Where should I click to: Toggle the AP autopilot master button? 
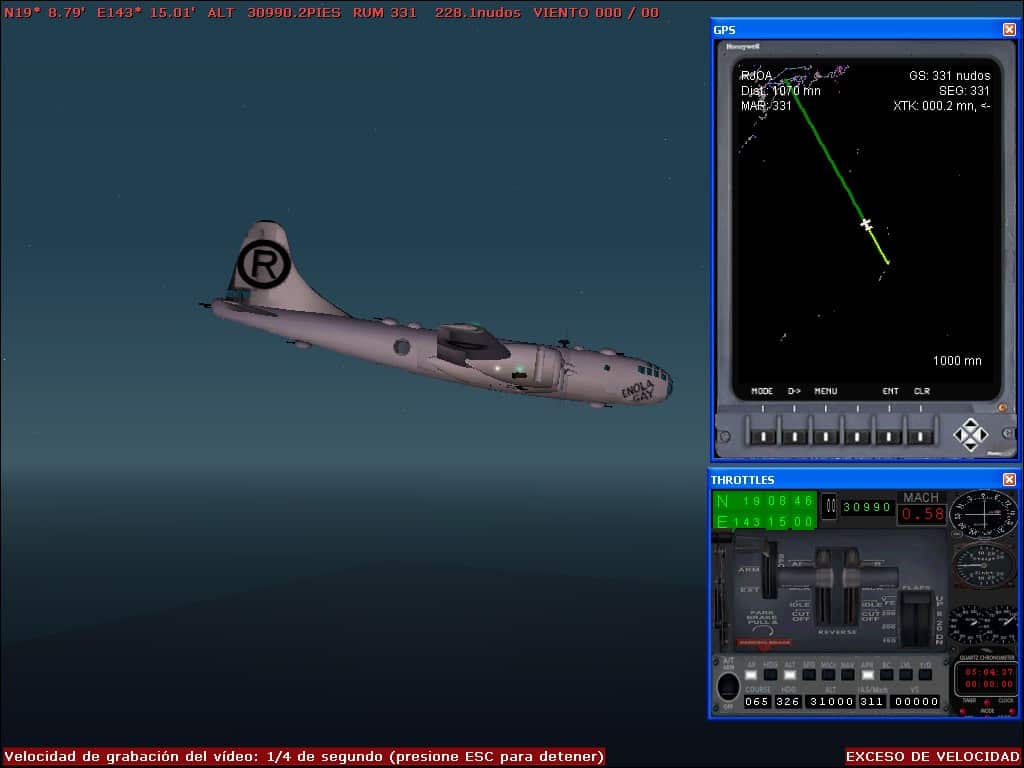pos(751,675)
